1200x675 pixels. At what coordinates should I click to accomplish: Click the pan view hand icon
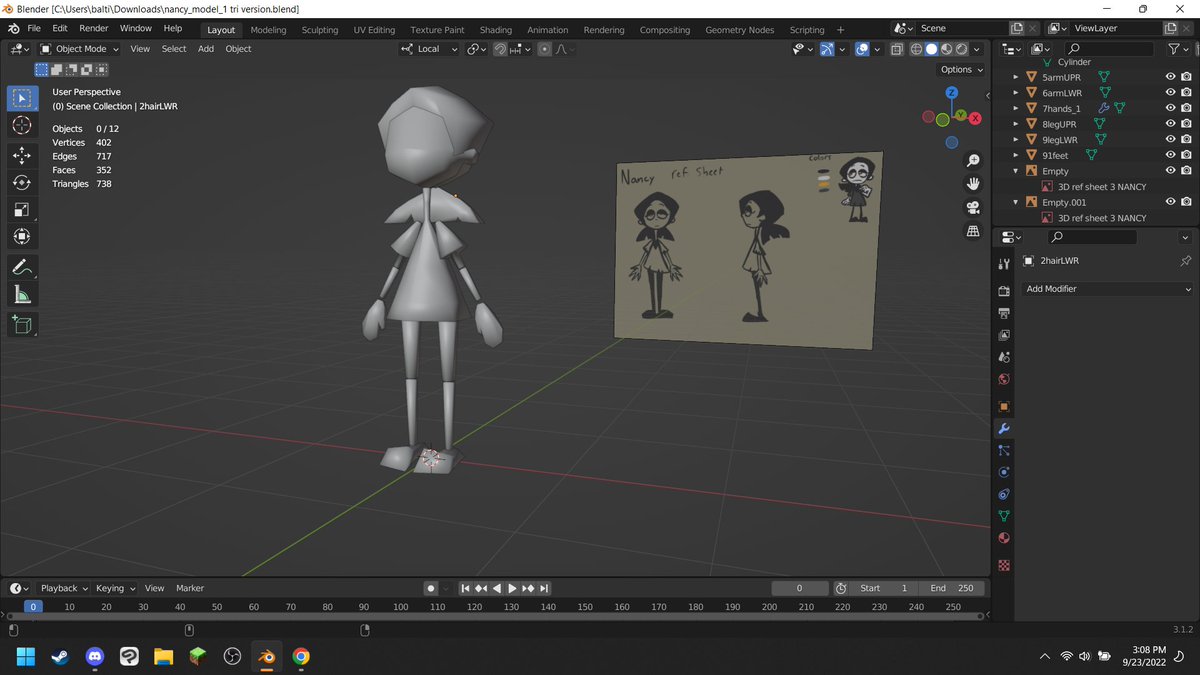(x=973, y=184)
